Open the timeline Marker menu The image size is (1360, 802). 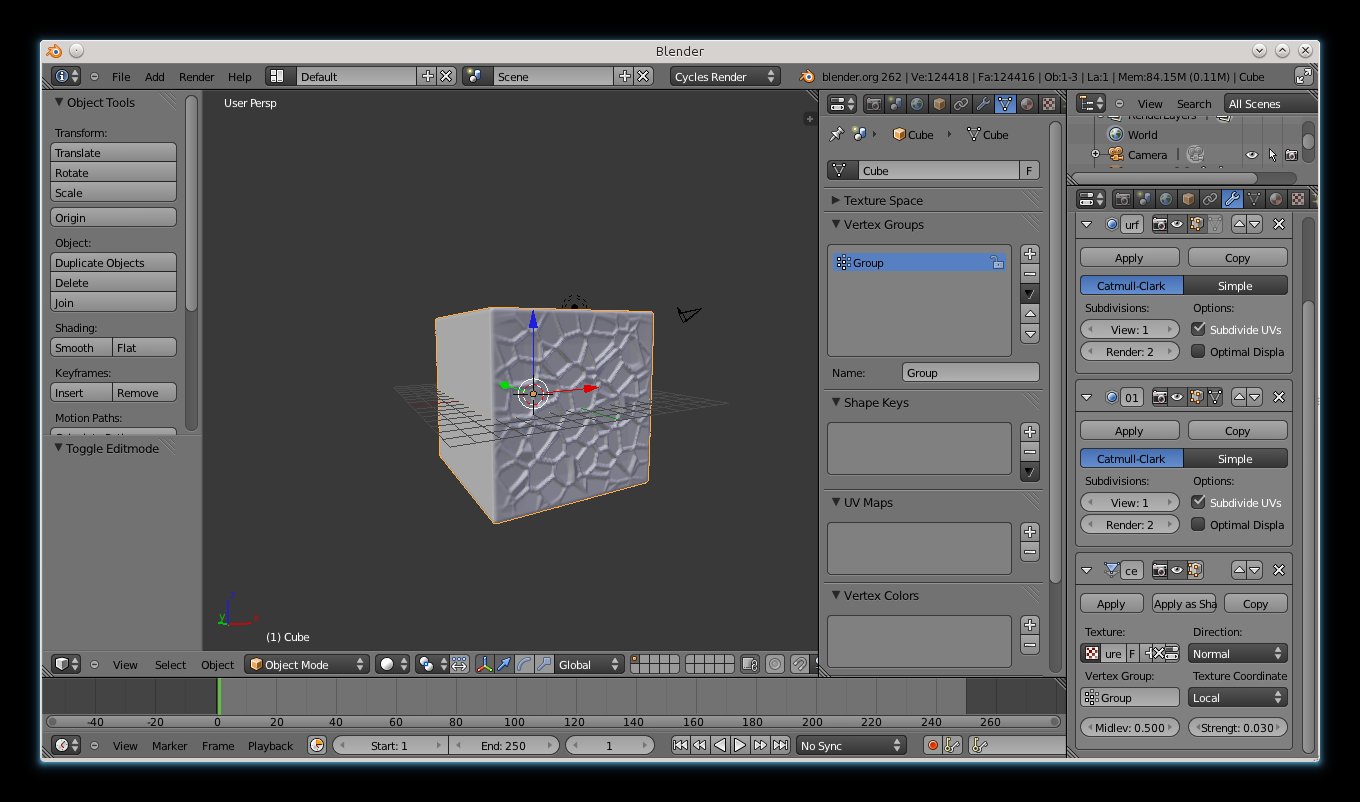click(169, 745)
